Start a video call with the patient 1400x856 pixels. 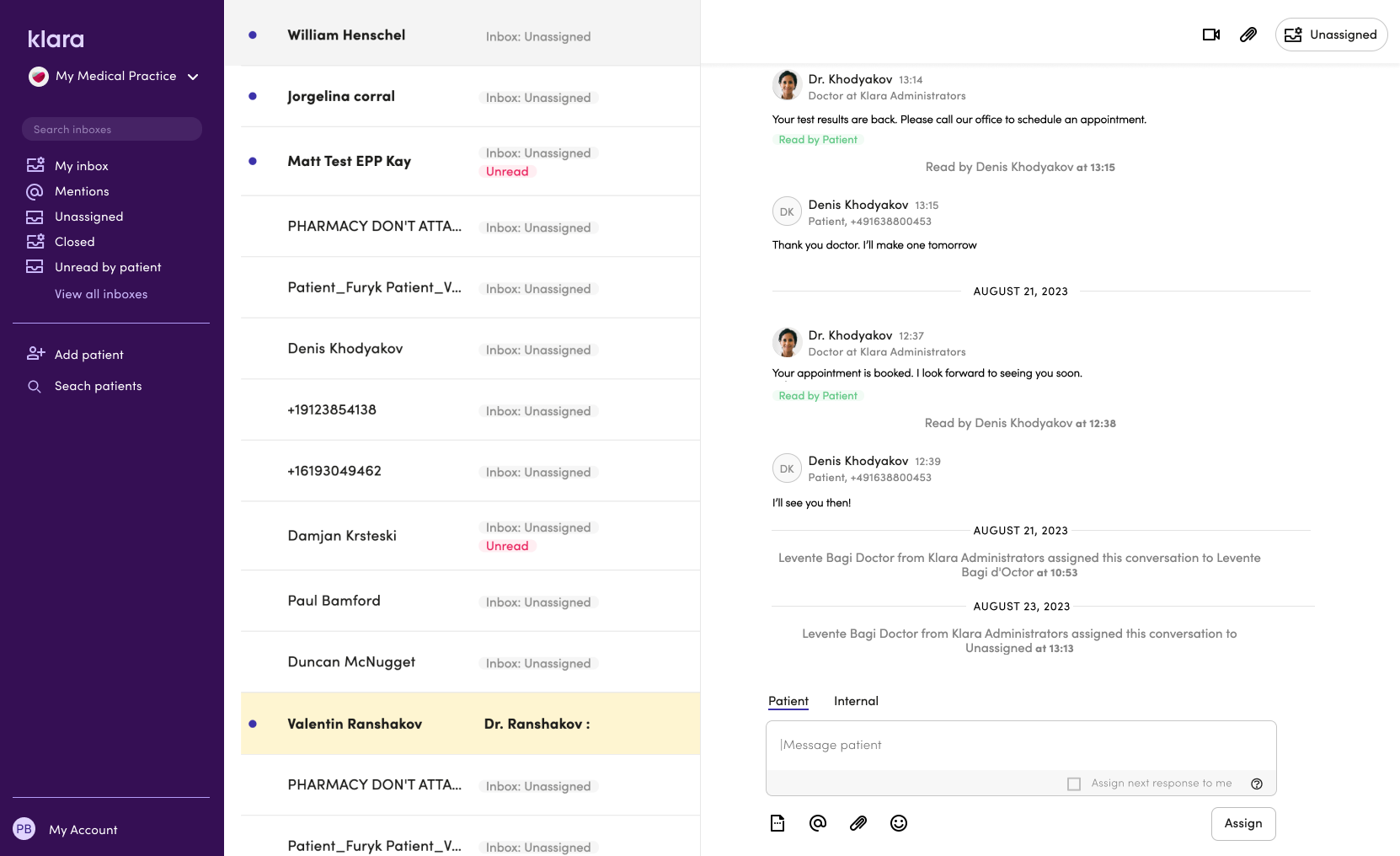click(1210, 35)
